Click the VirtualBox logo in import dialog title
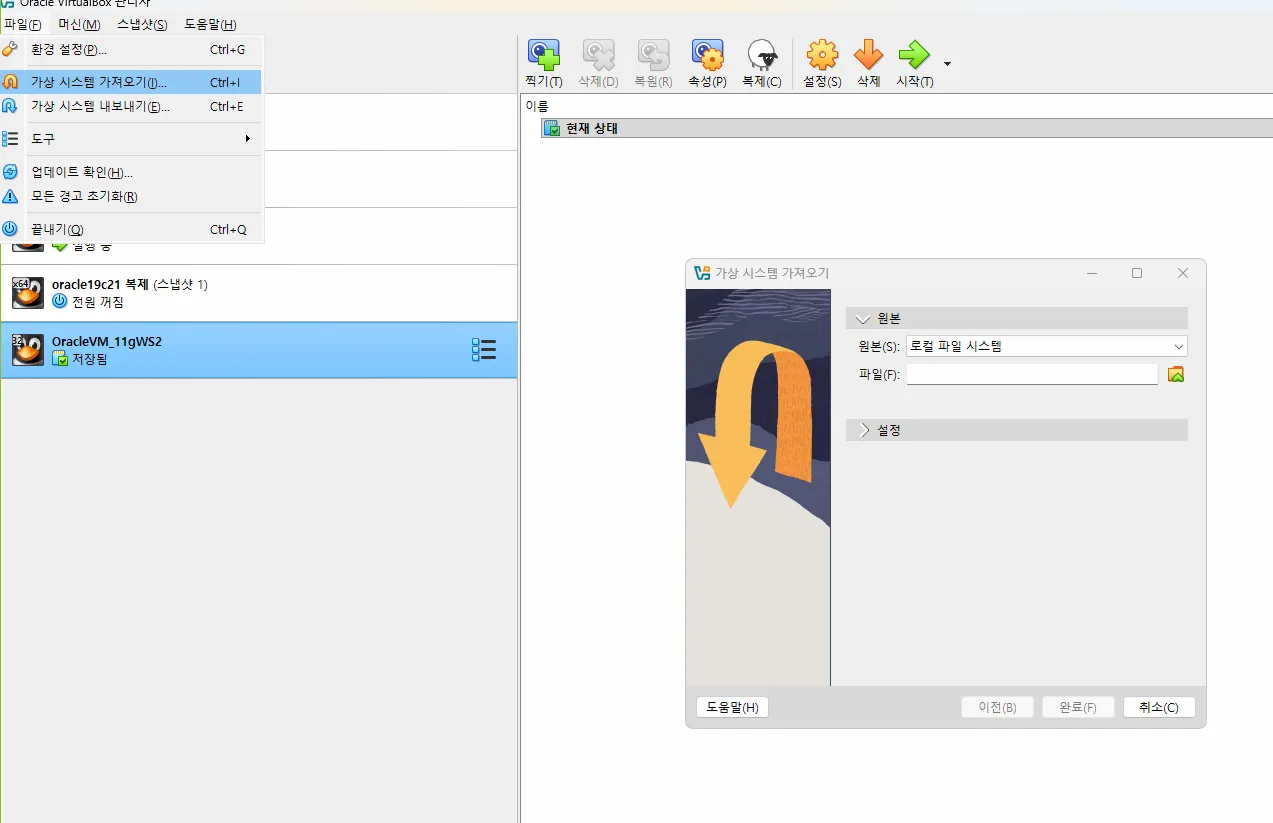The width and height of the screenshot is (1273, 823). 702,273
